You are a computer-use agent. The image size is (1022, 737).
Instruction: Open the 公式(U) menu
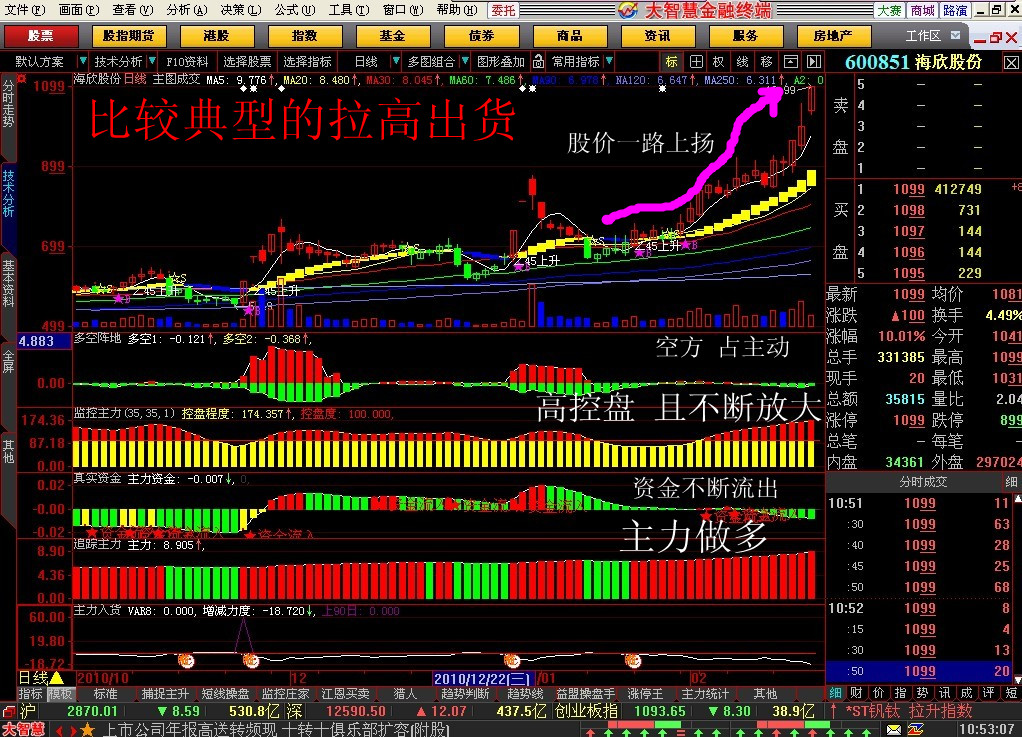click(x=295, y=10)
